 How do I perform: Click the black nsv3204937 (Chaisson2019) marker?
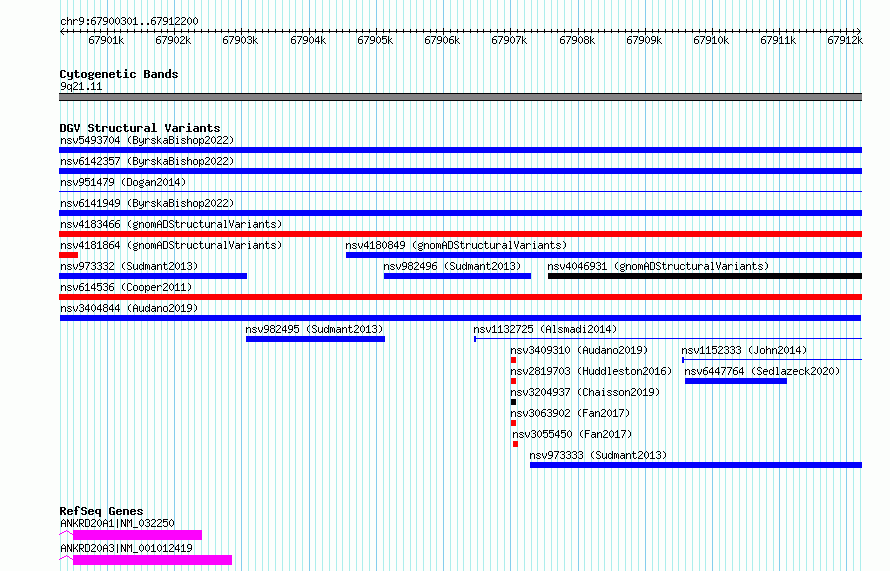pyautogui.click(x=514, y=402)
